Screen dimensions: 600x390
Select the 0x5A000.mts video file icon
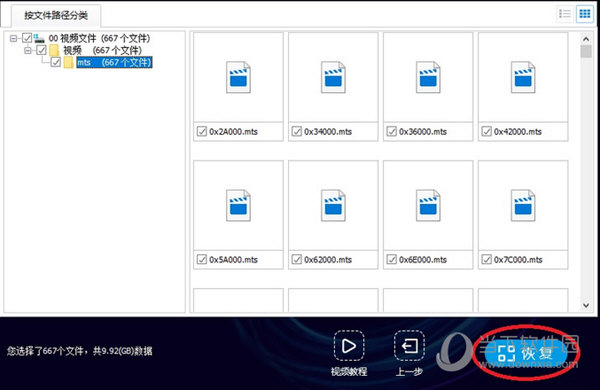click(x=238, y=205)
